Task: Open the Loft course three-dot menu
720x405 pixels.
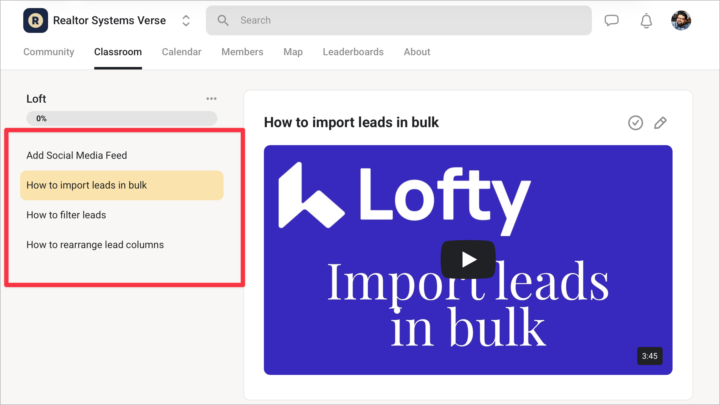Action: coord(211,99)
